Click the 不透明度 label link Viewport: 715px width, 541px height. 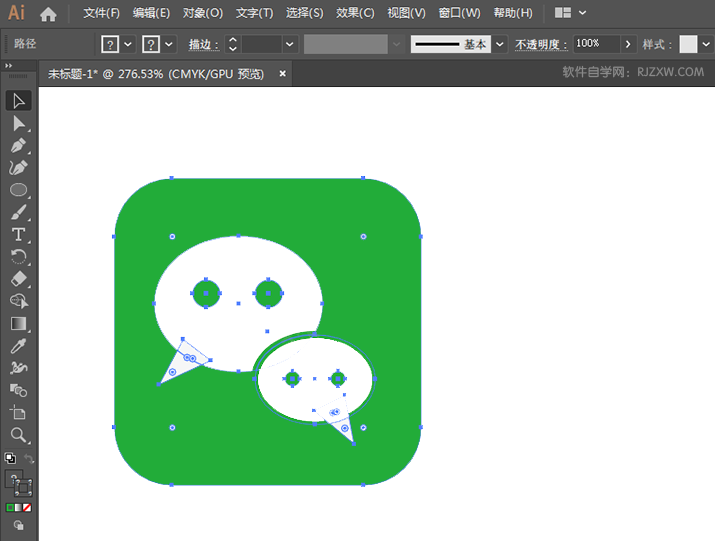point(540,45)
